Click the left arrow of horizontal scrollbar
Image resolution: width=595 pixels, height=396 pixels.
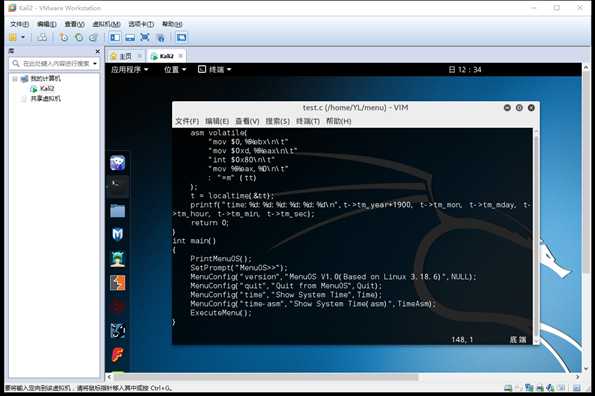point(109,377)
